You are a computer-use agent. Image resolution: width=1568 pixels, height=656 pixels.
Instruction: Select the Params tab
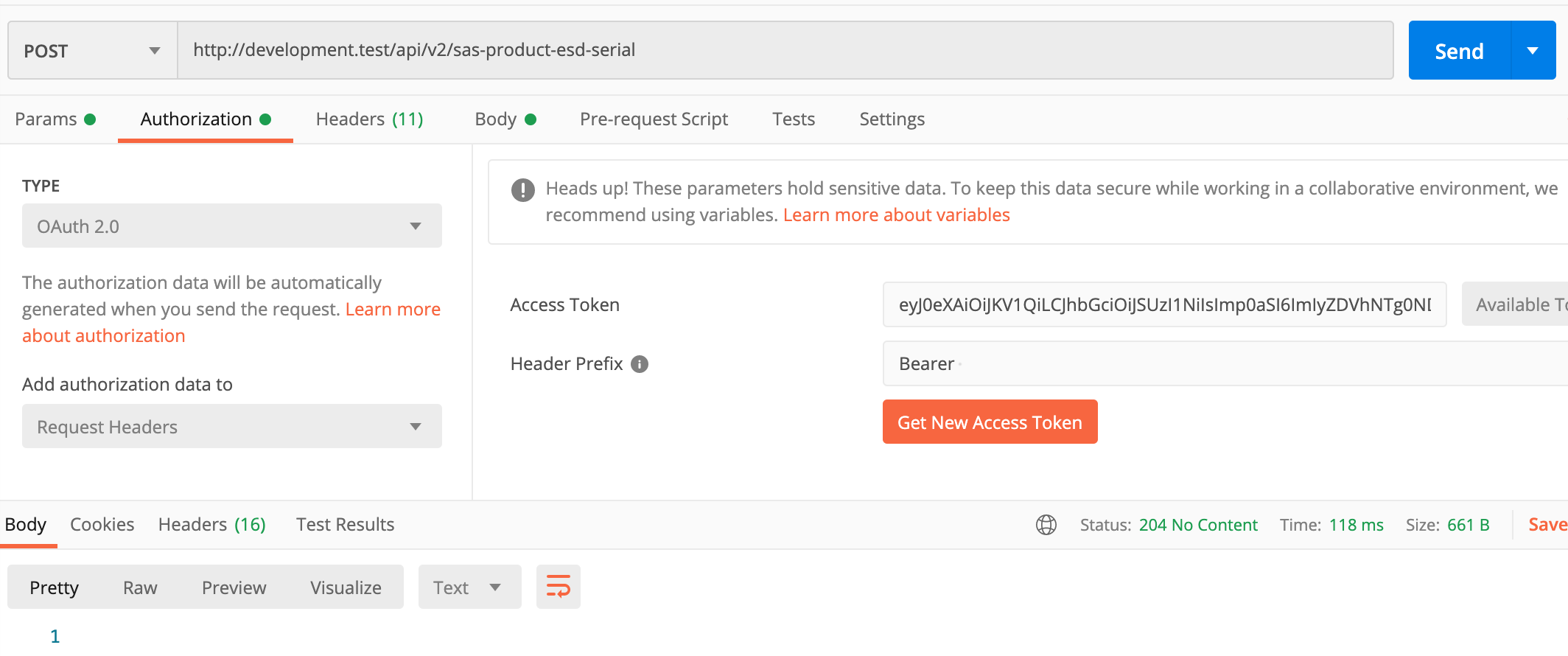click(55, 119)
